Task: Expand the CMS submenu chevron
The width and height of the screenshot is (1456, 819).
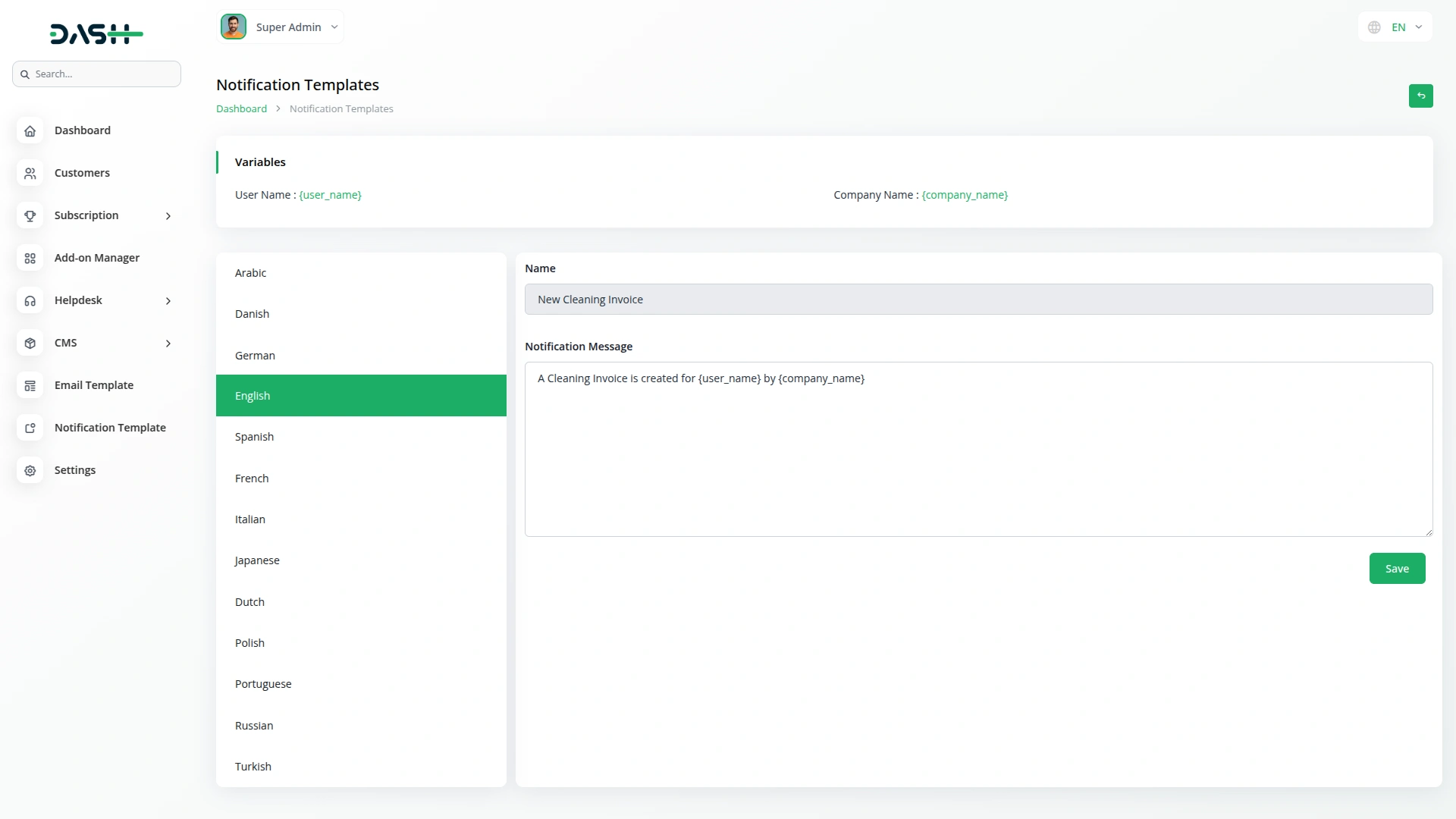Action: tap(168, 344)
